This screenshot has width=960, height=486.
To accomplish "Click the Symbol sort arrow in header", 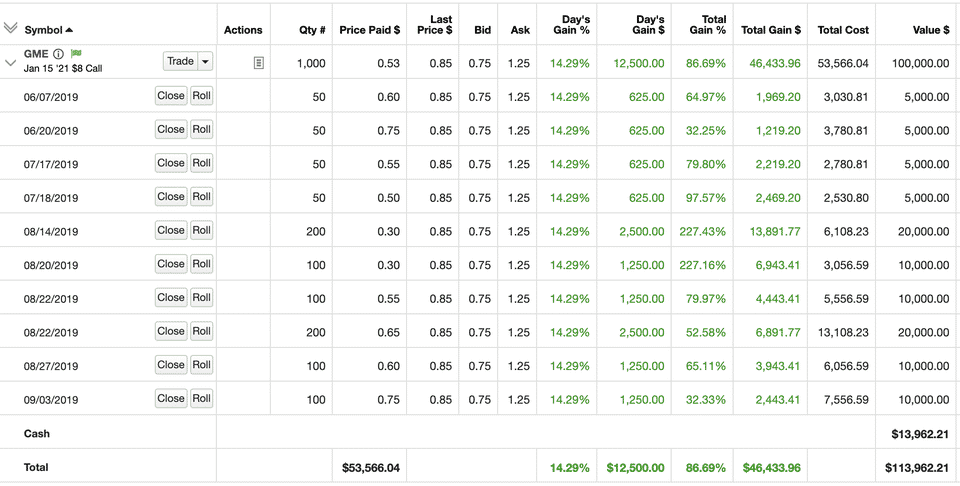I will 69,30.
